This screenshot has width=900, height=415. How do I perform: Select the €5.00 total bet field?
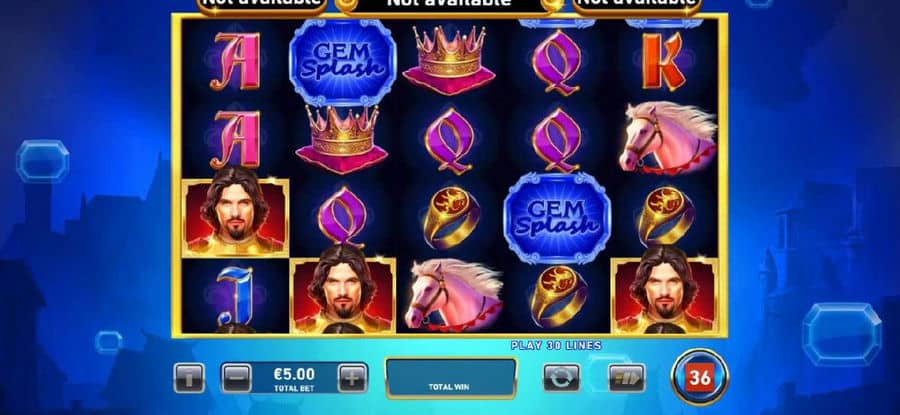point(294,378)
